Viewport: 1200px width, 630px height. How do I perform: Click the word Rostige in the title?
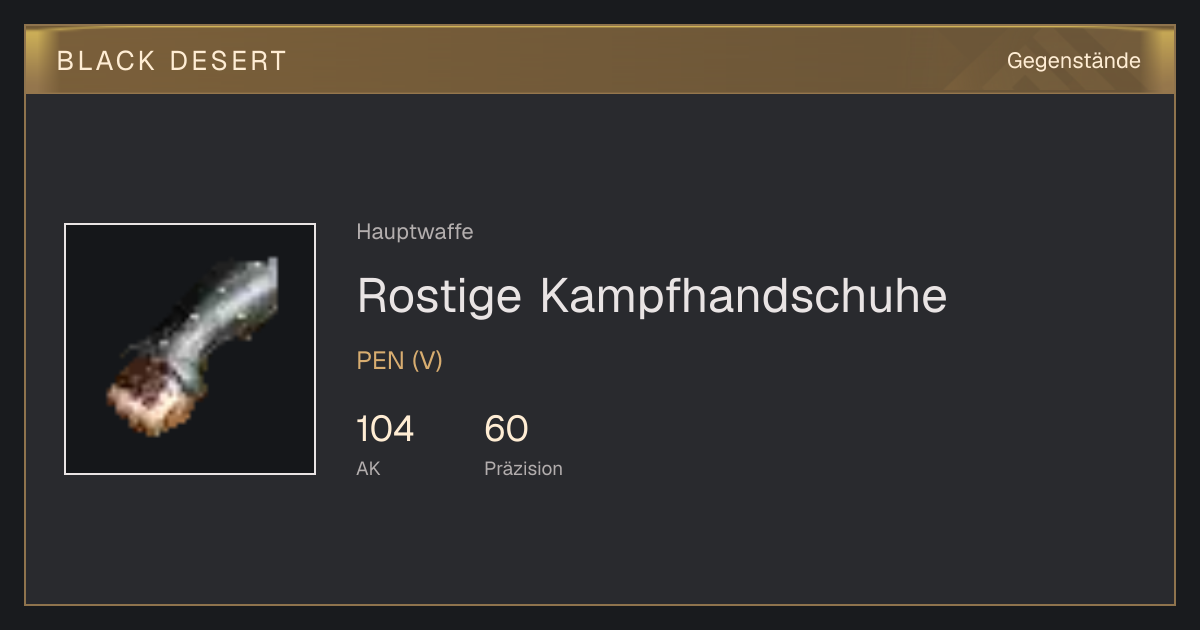point(440,296)
